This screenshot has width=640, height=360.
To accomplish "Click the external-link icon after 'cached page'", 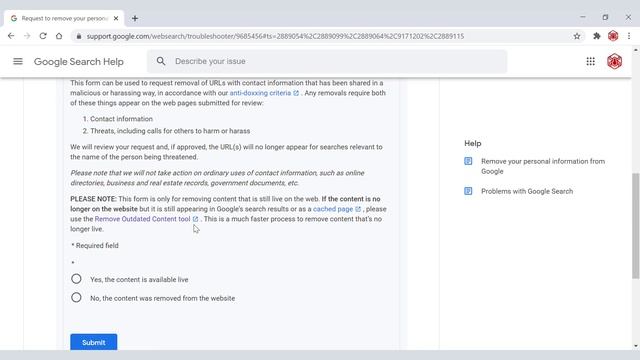I will (x=358, y=209).
